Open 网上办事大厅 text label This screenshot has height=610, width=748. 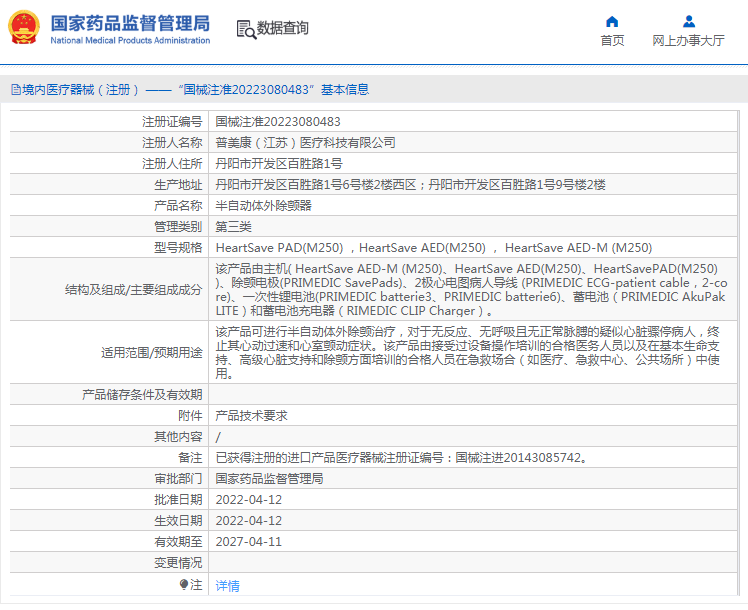688,41
